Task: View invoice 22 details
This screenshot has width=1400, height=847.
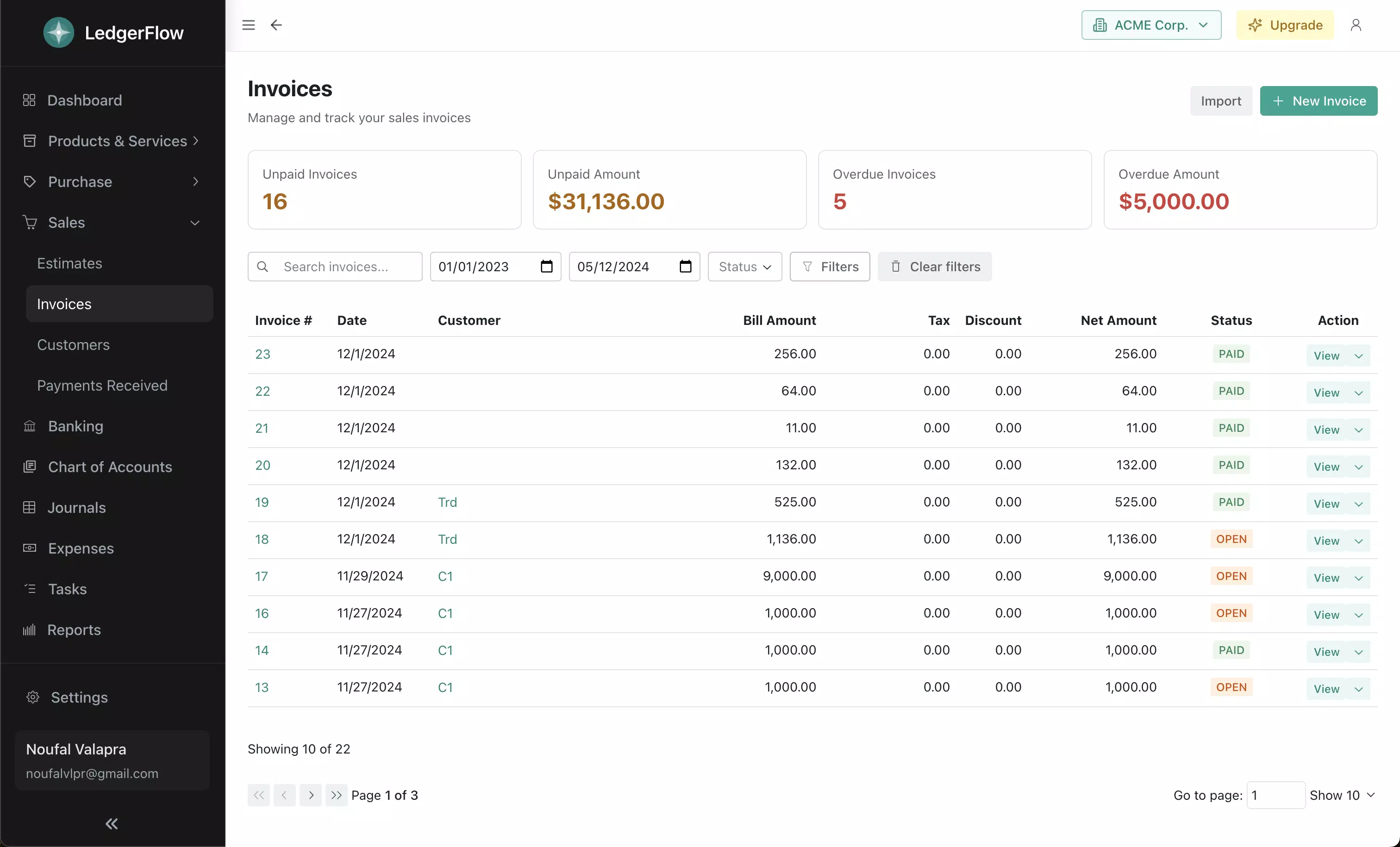Action: click(x=1326, y=392)
